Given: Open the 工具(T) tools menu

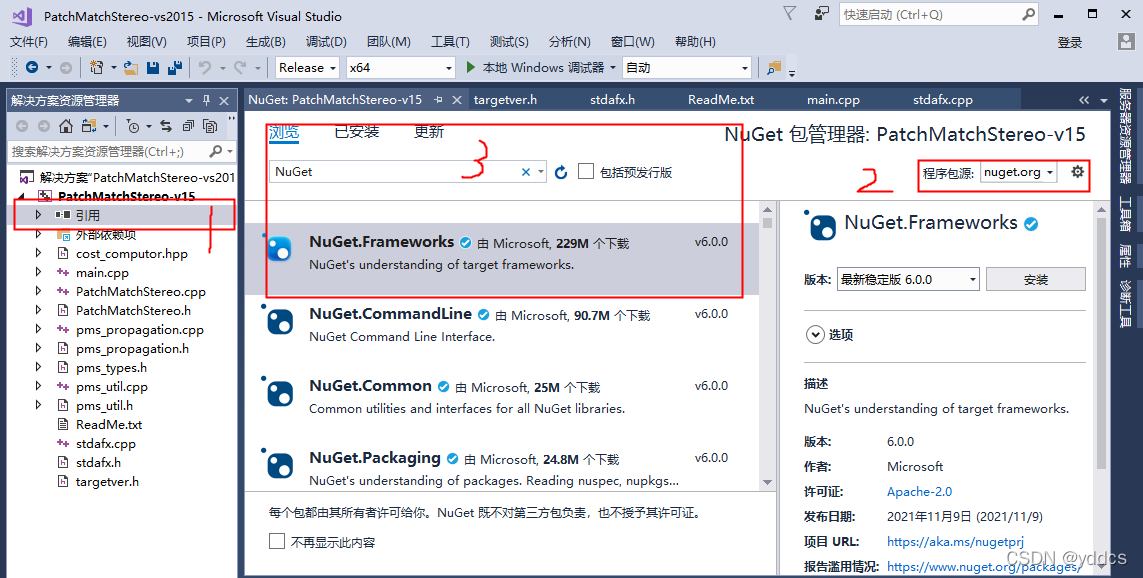Looking at the screenshot, I should 450,42.
